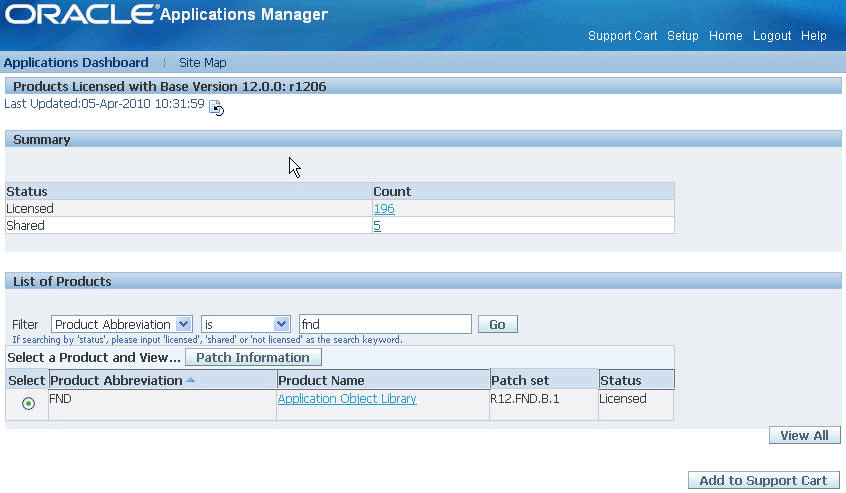This screenshot has width=846, height=493.
Task: Click Add to Support Cart button
Action: [763, 480]
